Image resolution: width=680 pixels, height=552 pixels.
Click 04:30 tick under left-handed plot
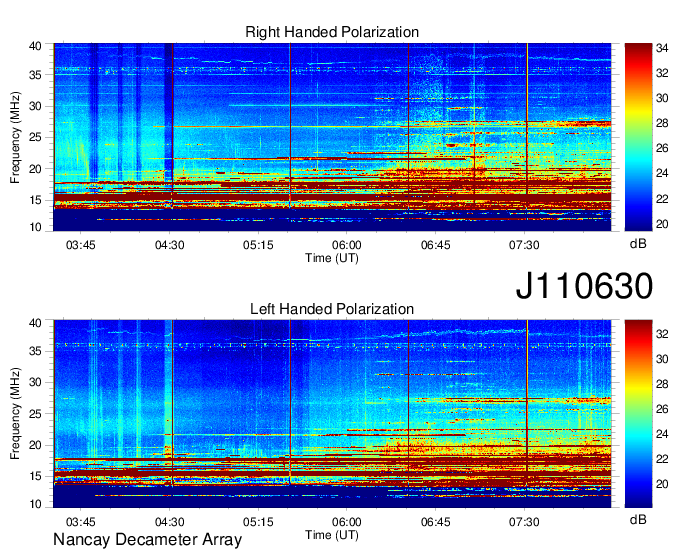click(x=170, y=522)
